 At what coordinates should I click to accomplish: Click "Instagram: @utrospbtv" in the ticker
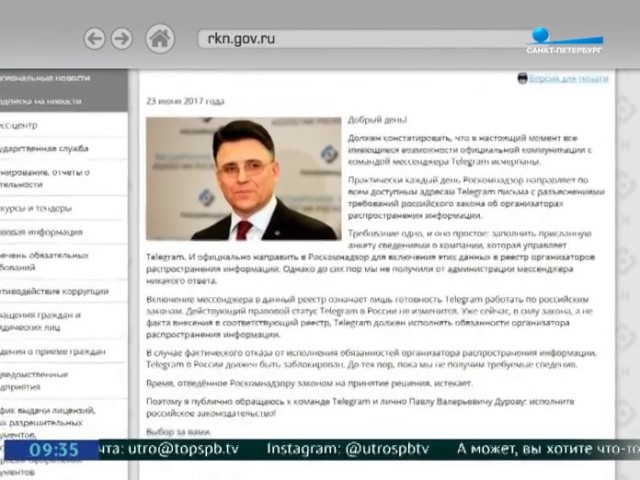(x=348, y=449)
